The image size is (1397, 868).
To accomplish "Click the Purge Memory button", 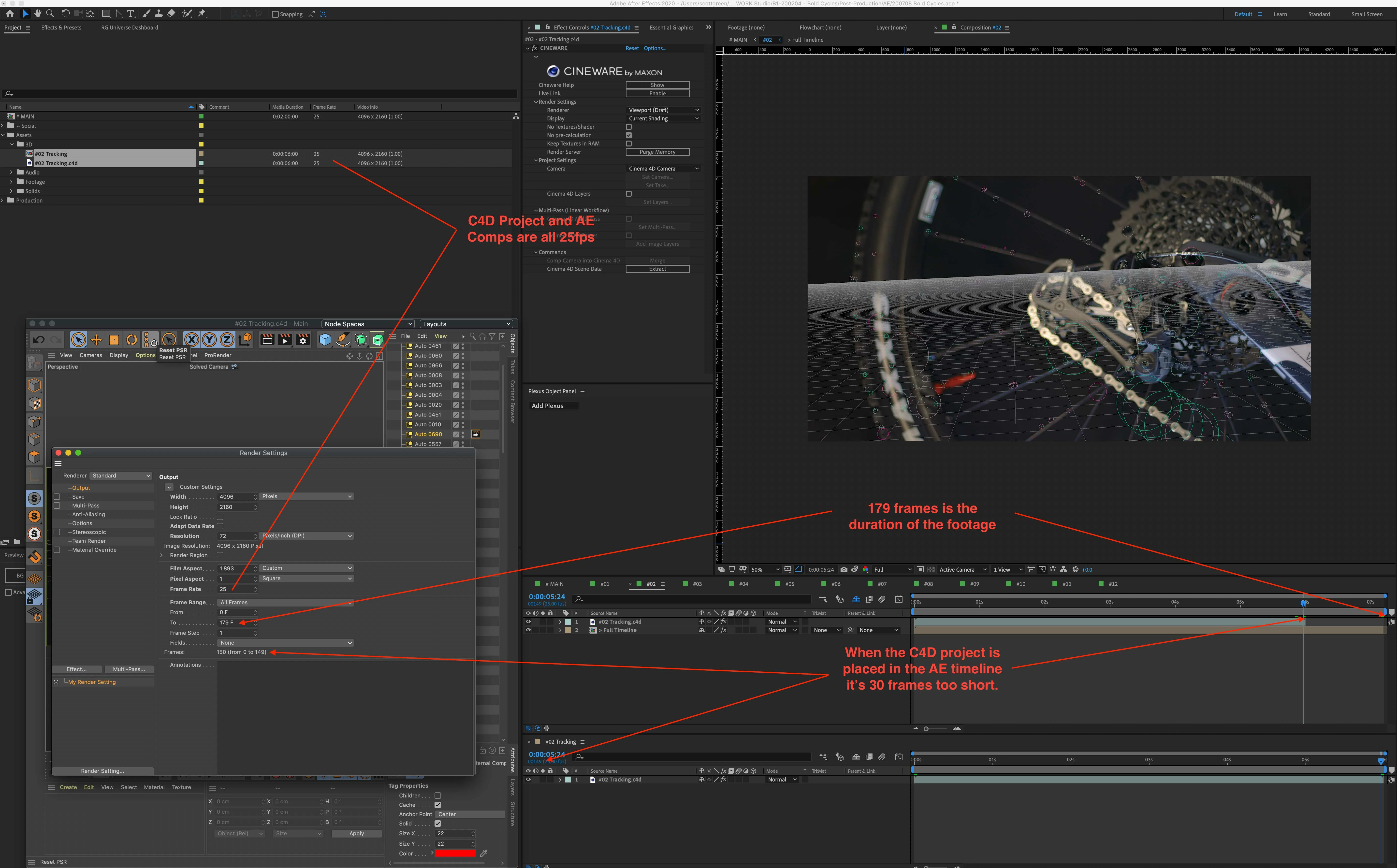I will coord(657,152).
